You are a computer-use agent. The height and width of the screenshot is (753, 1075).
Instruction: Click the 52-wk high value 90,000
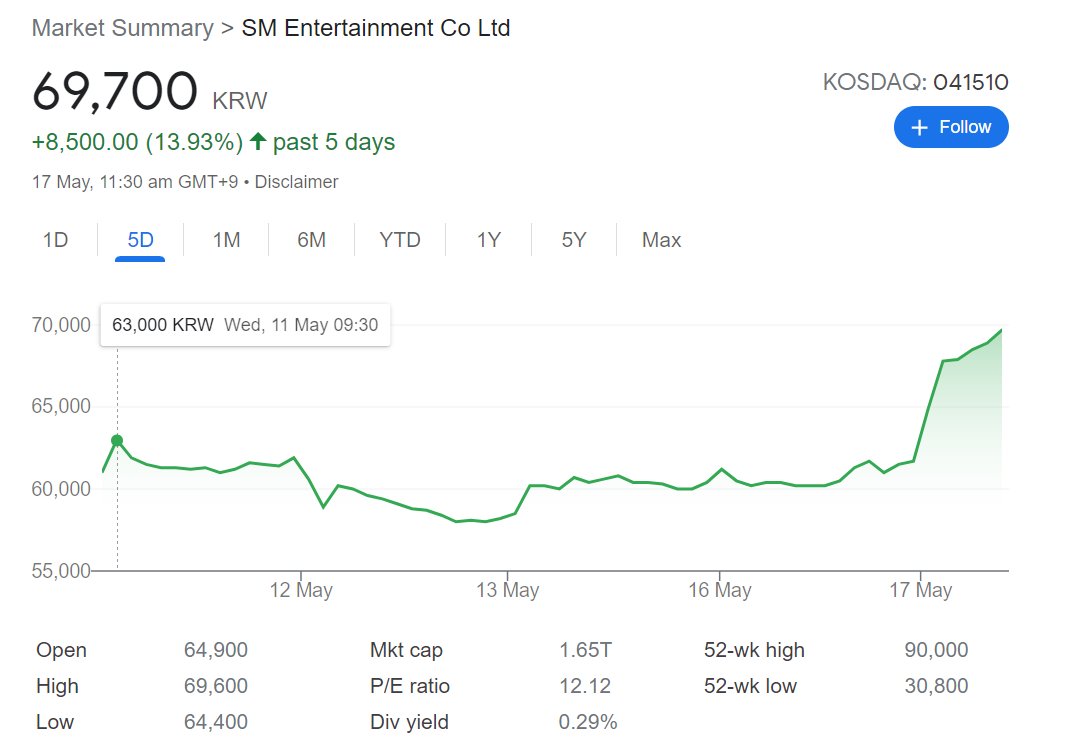click(x=937, y=649)
